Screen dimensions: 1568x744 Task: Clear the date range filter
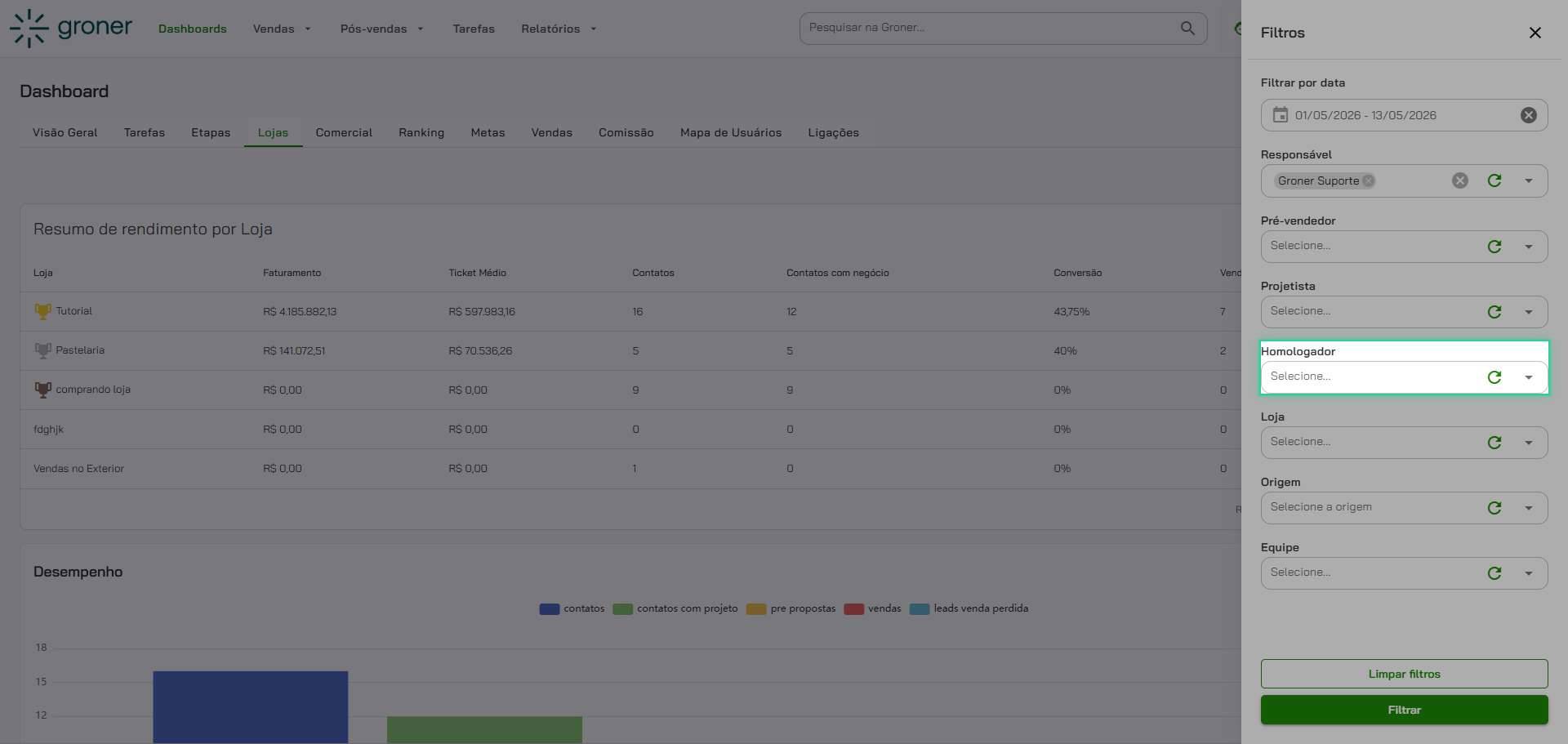1528,115
